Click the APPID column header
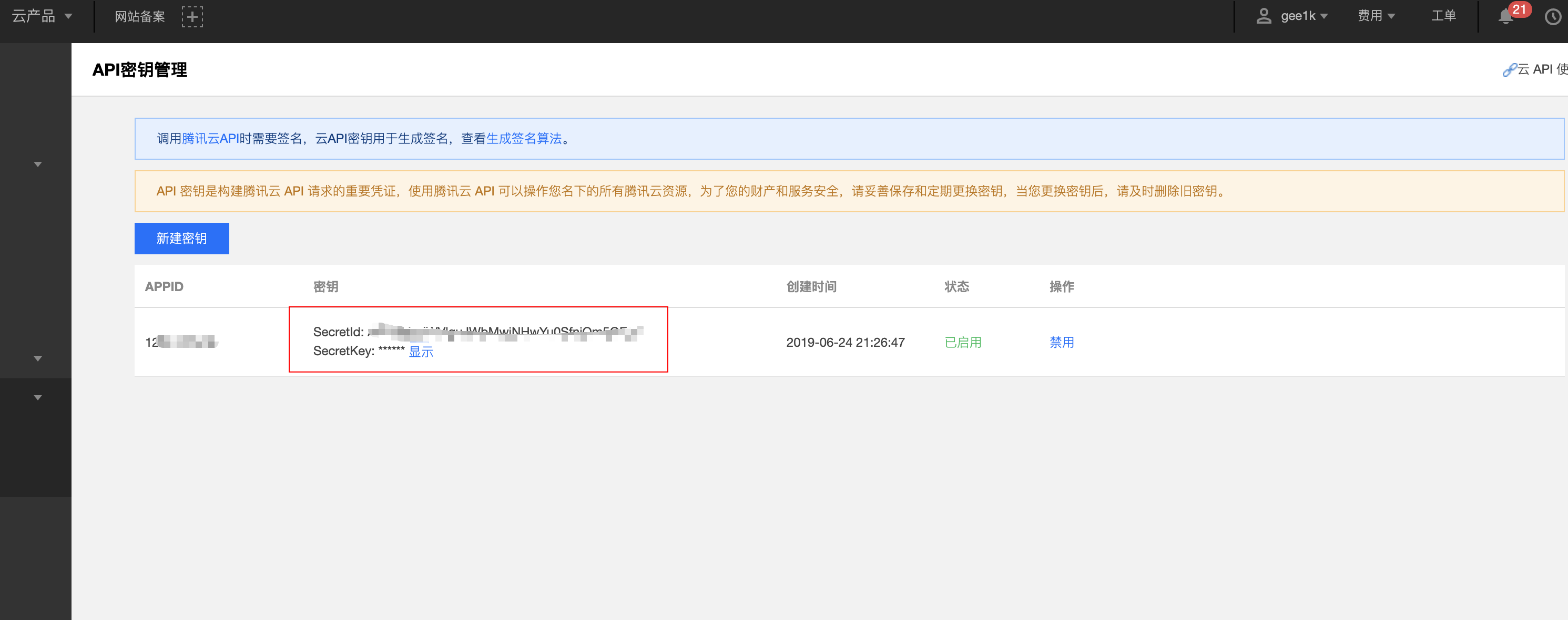 [164, 286]
